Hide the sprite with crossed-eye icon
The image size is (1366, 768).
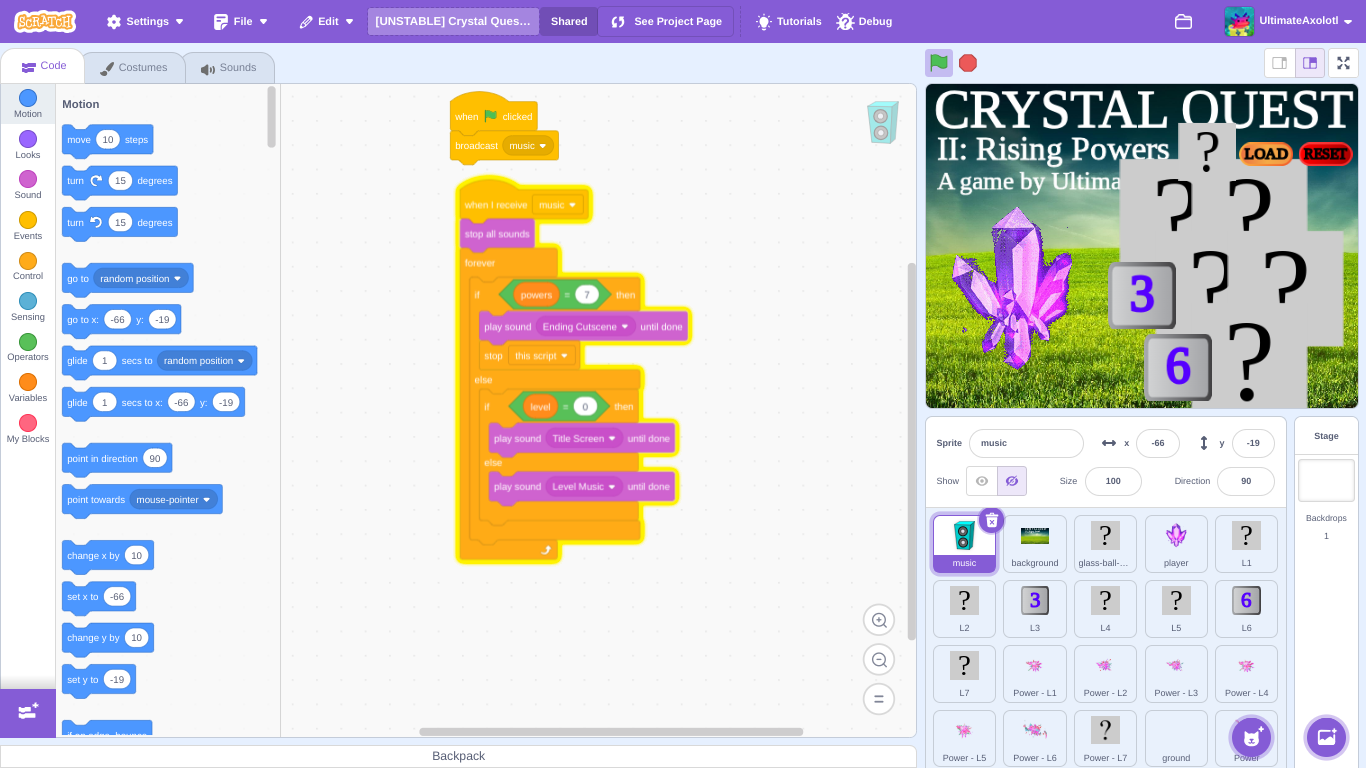(1011, 481)
